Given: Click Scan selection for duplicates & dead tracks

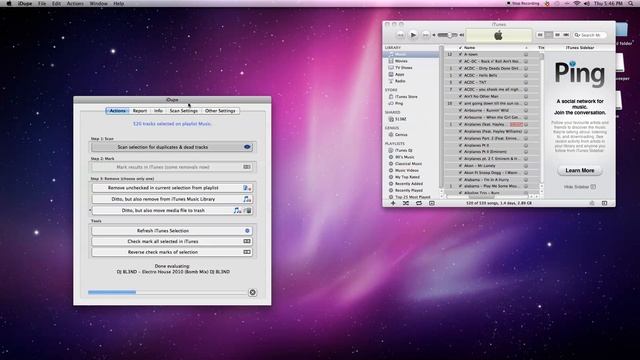Looking at the screenshot, I should (x=172, y=147).
